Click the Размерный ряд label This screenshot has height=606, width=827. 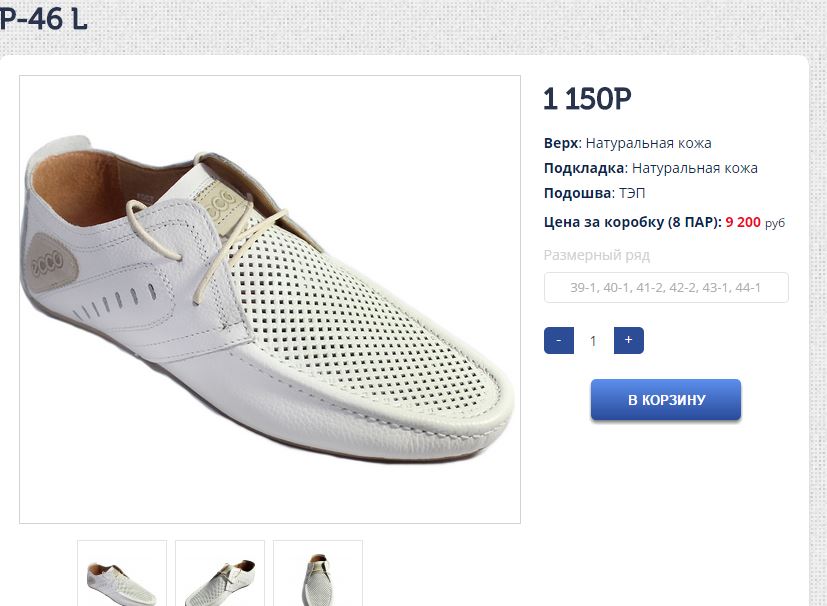pyautogui.click(x=597, y=255)
